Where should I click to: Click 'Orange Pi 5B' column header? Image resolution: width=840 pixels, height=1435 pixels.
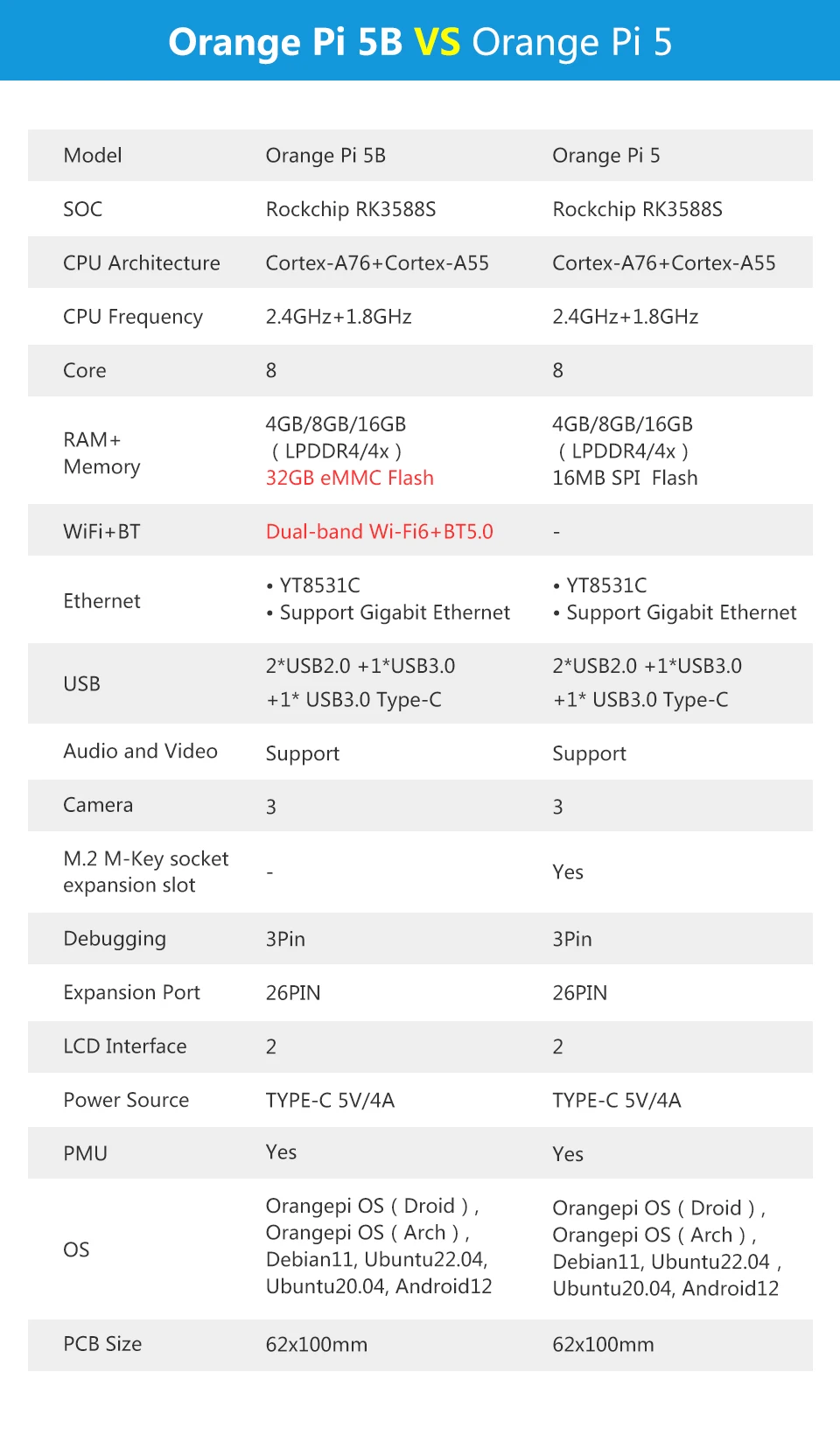click(x=325, y=155)
